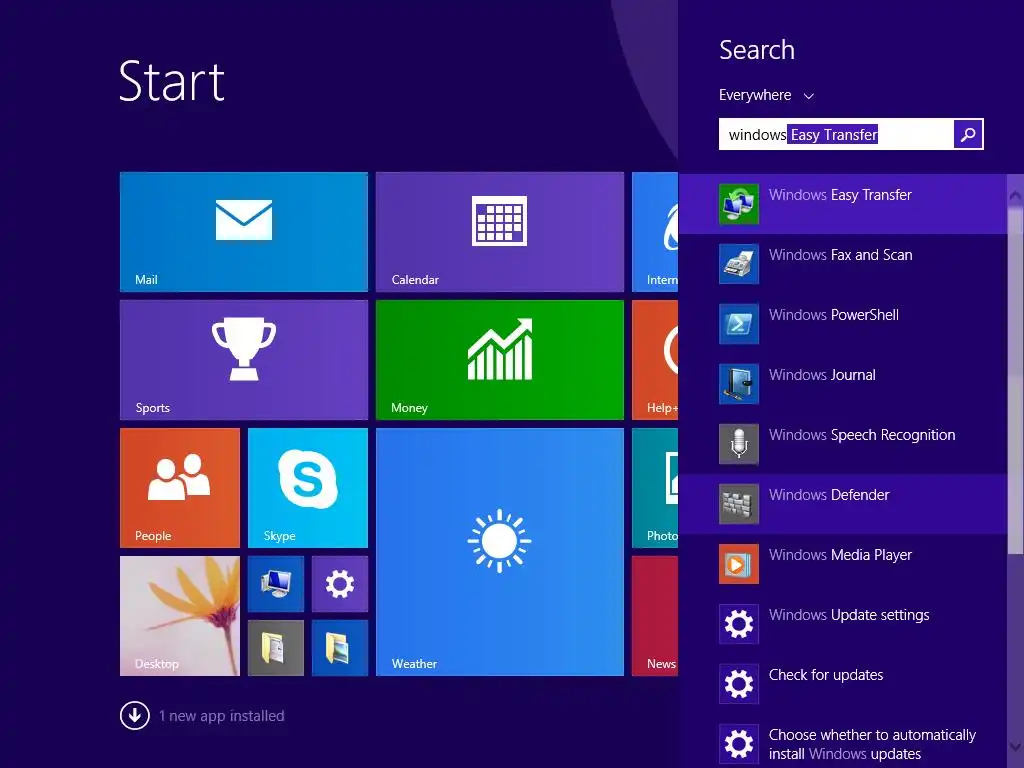Launch the Sports tile
1024x768 pixels.
(x=244, y=360)
